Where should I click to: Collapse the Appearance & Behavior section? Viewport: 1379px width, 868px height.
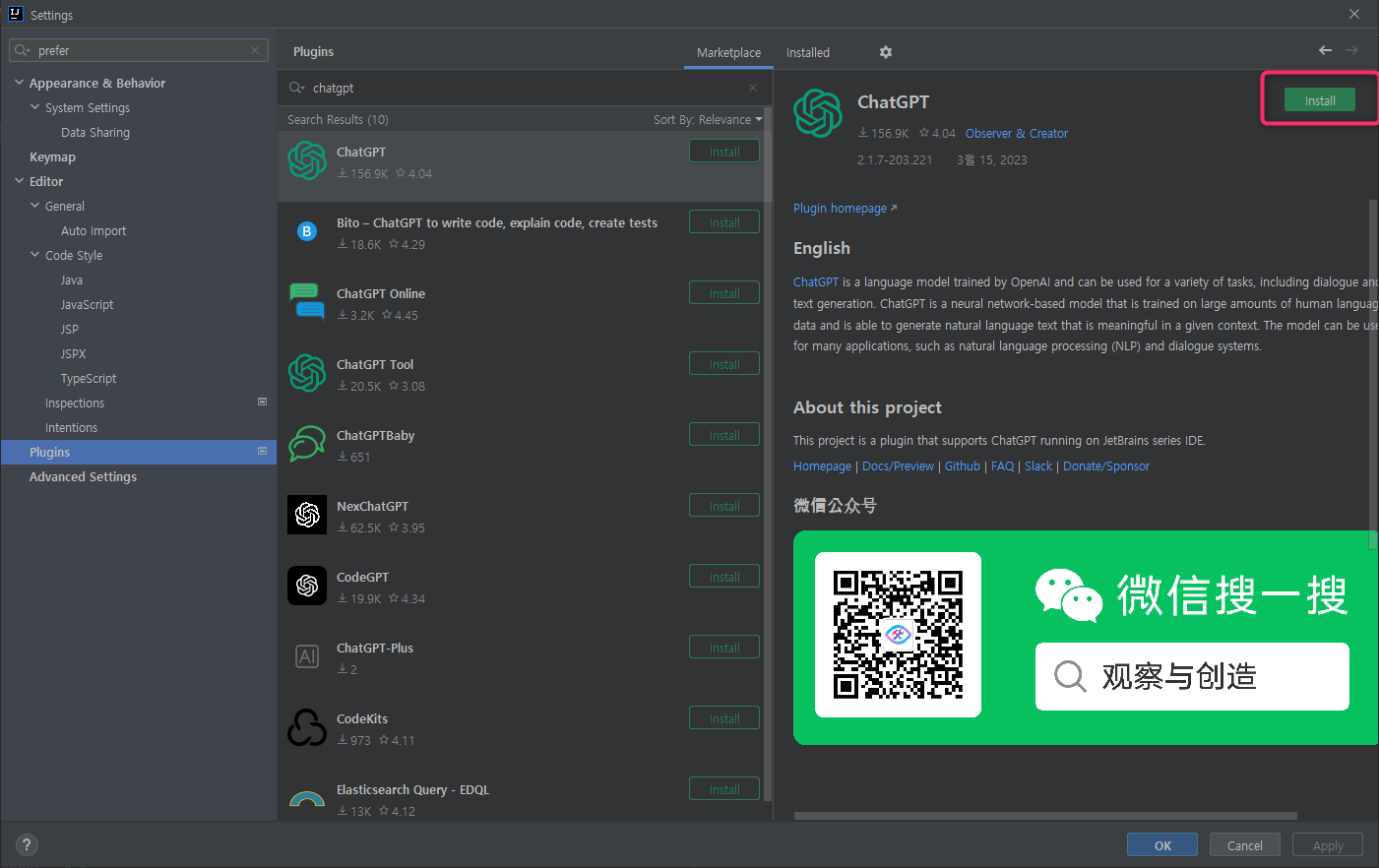(18, 82)
